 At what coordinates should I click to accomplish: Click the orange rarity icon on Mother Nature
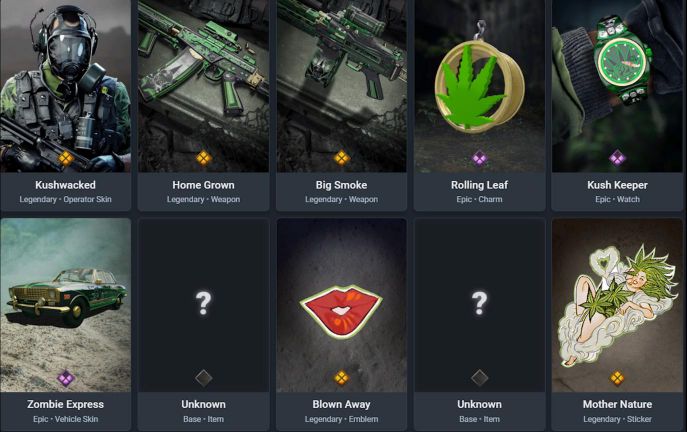(x=617, y=378)
